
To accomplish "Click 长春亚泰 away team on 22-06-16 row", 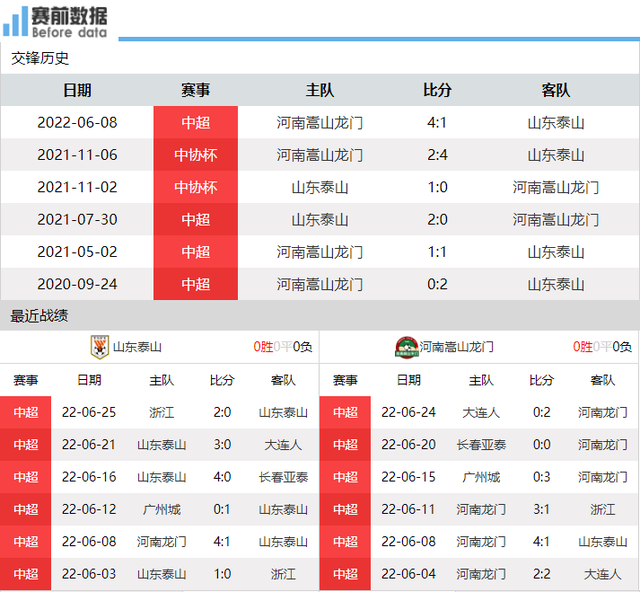I will [283, 477].
